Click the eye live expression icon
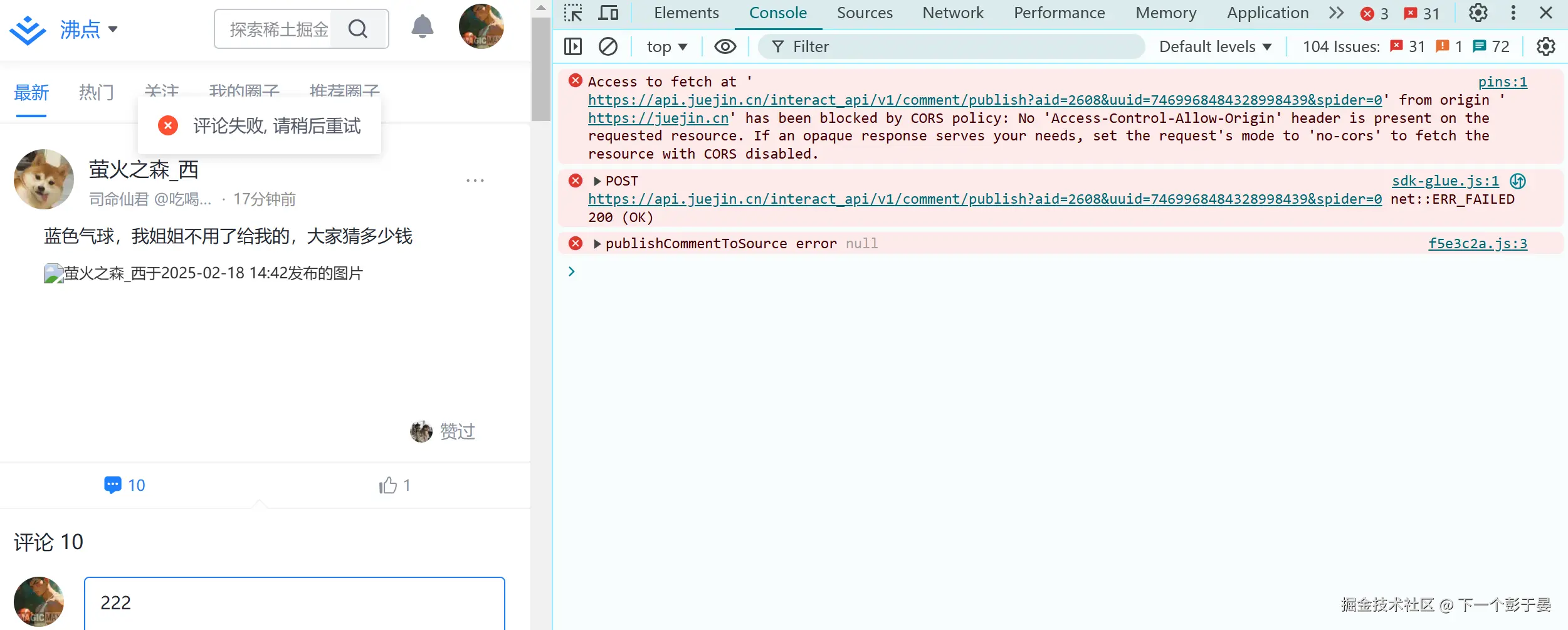The image size is (1568, 630). tap(725, 46)
